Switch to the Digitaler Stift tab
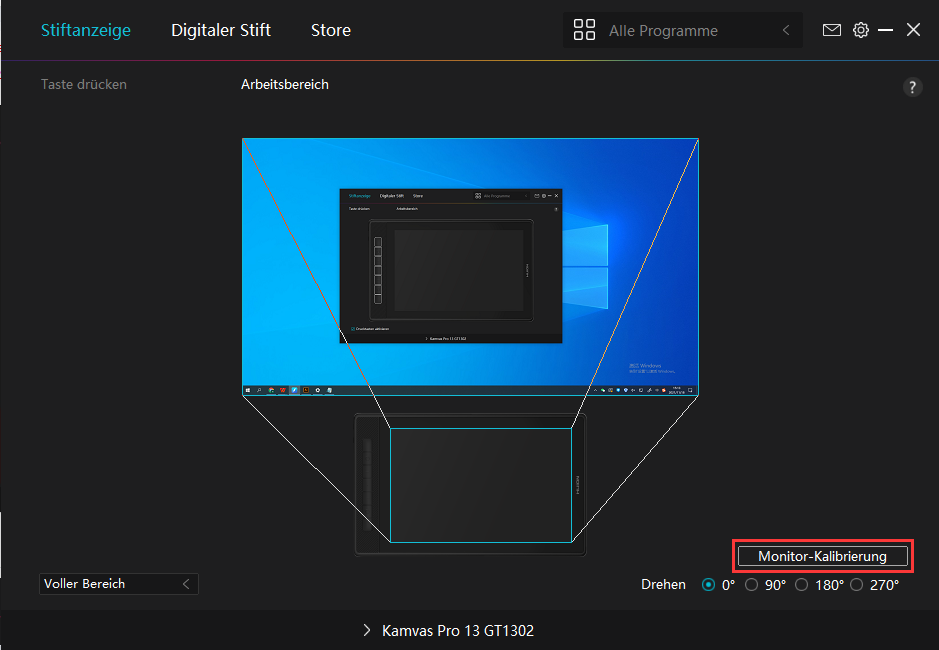 (x=221, y=30)
